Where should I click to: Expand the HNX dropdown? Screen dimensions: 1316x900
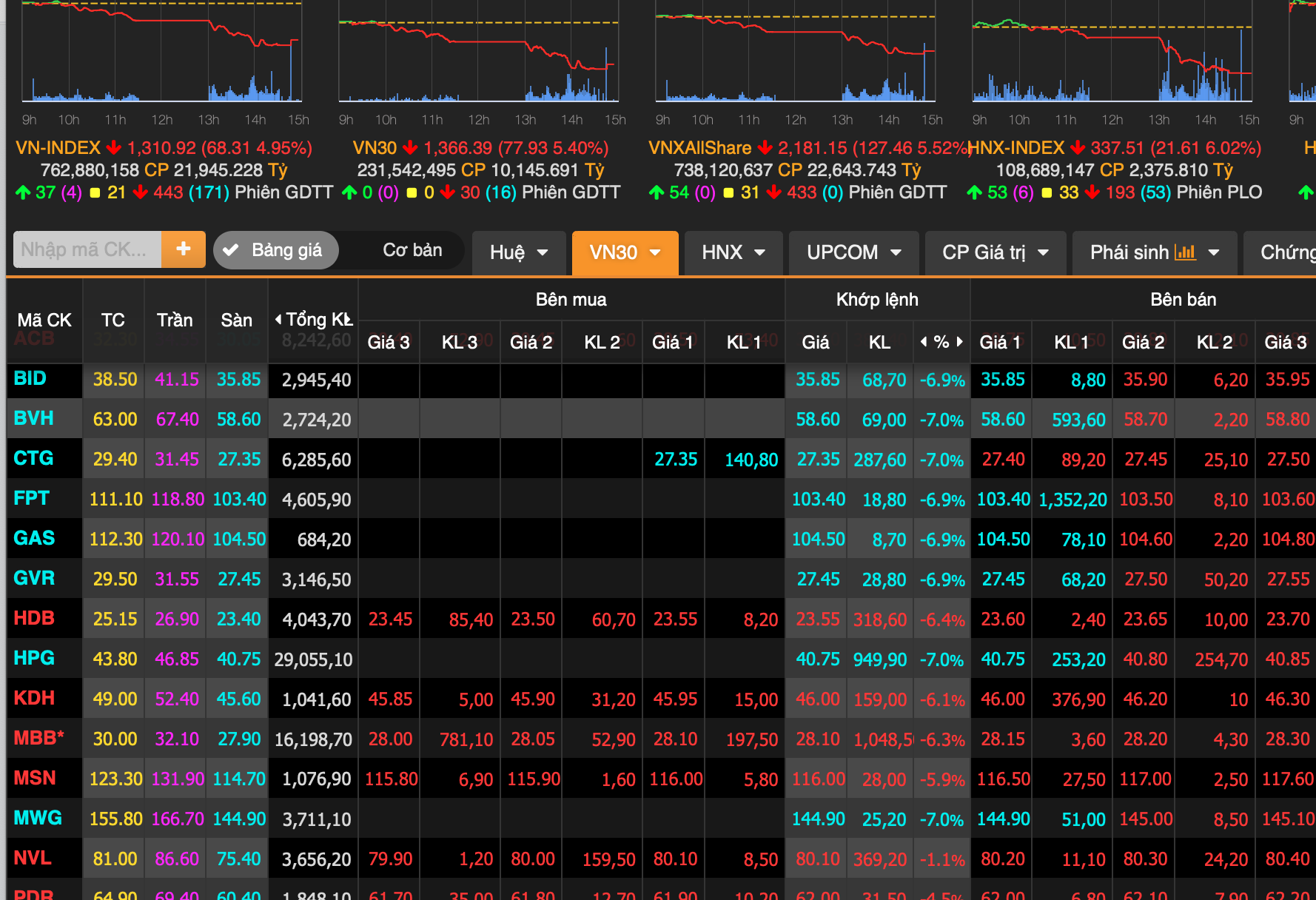coord(733,252)
